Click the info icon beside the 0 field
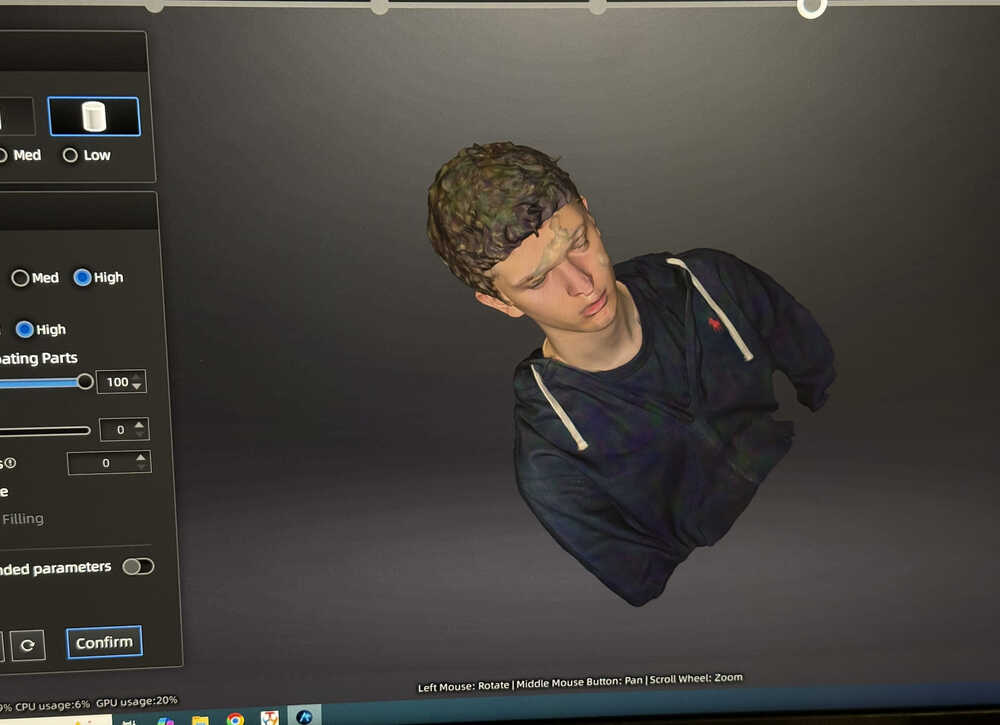Screen dimensions: 1000x725 coord(10,464)
